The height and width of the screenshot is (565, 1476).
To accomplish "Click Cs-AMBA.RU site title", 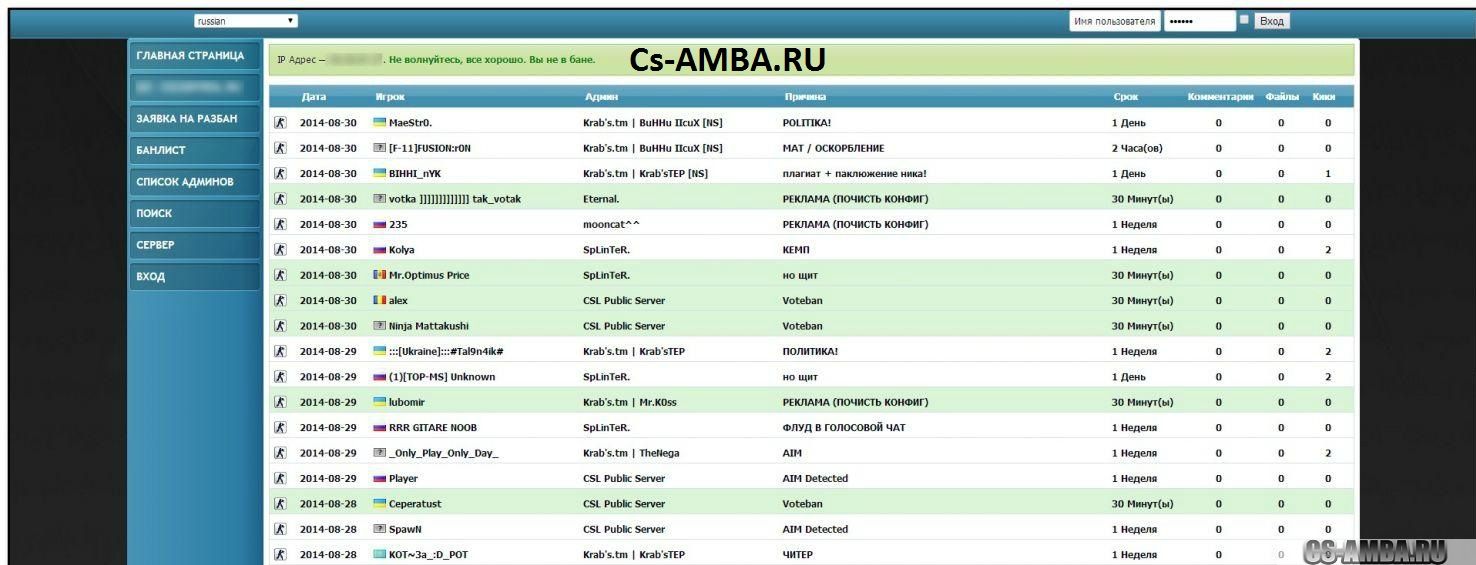I will [728, 60].
